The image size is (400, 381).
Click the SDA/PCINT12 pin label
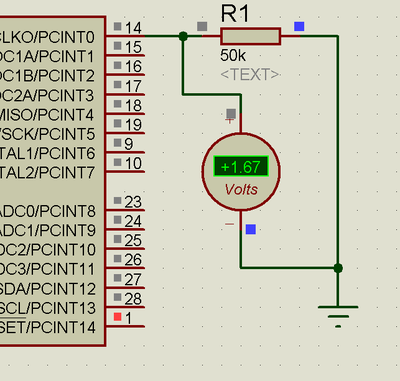coord(47,289)
